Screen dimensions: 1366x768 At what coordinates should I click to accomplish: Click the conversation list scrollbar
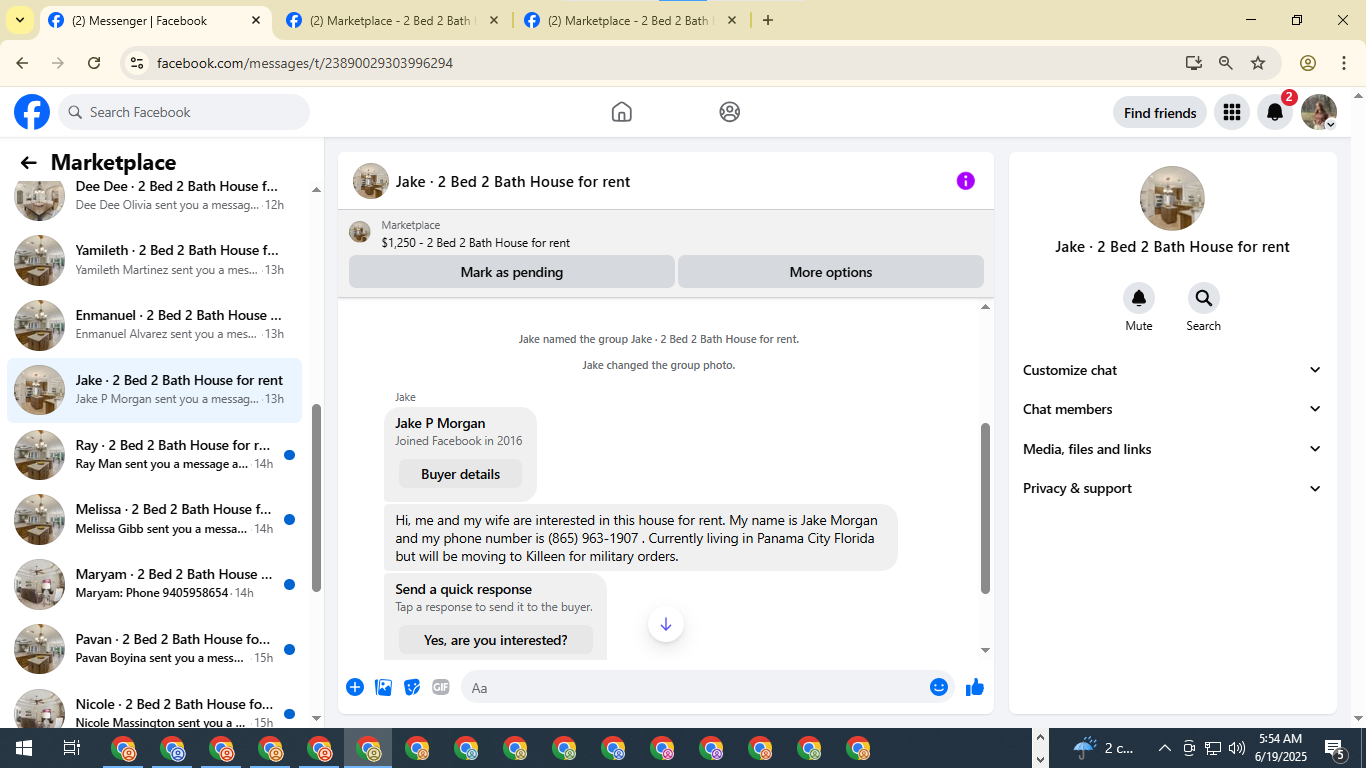pyautogui.click(x=317, y=498)
